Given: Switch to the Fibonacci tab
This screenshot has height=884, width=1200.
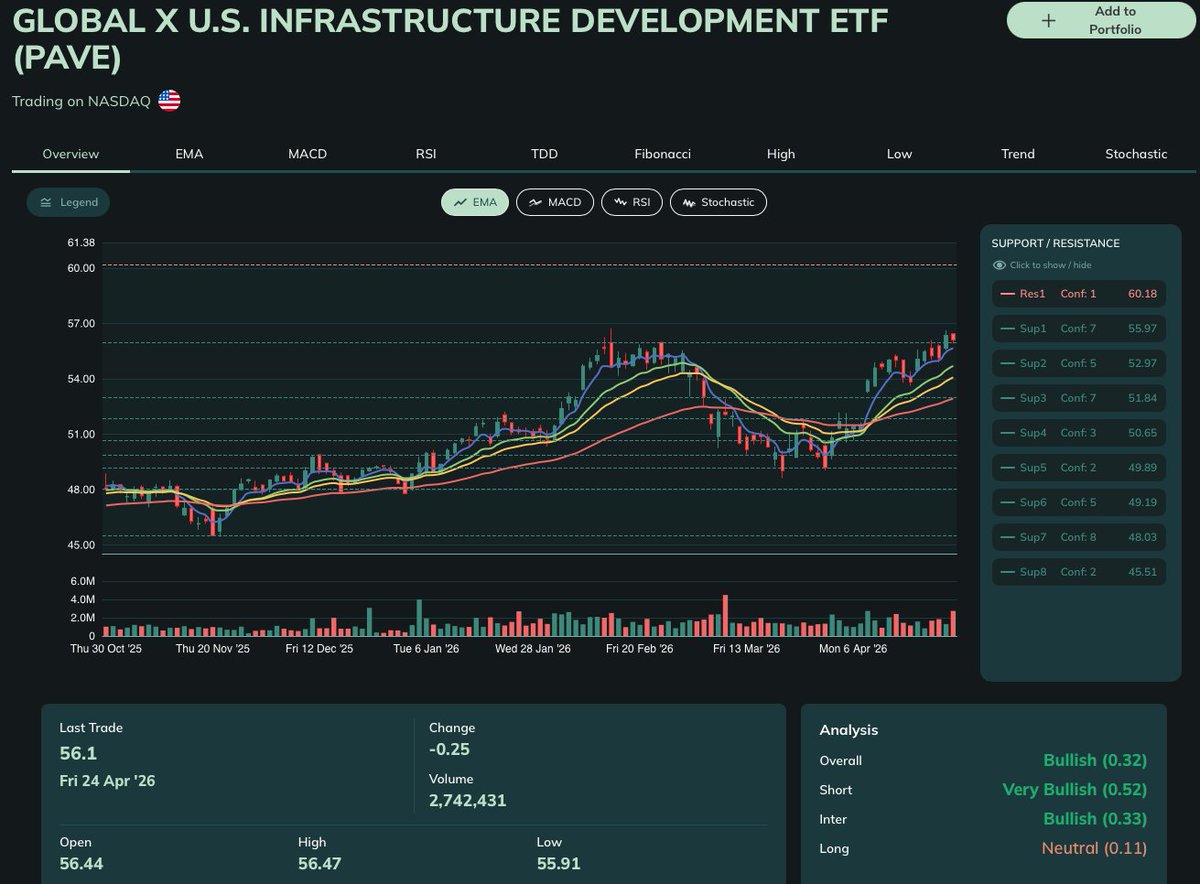Looking at the screenshot, I should [x=662, y=154].
